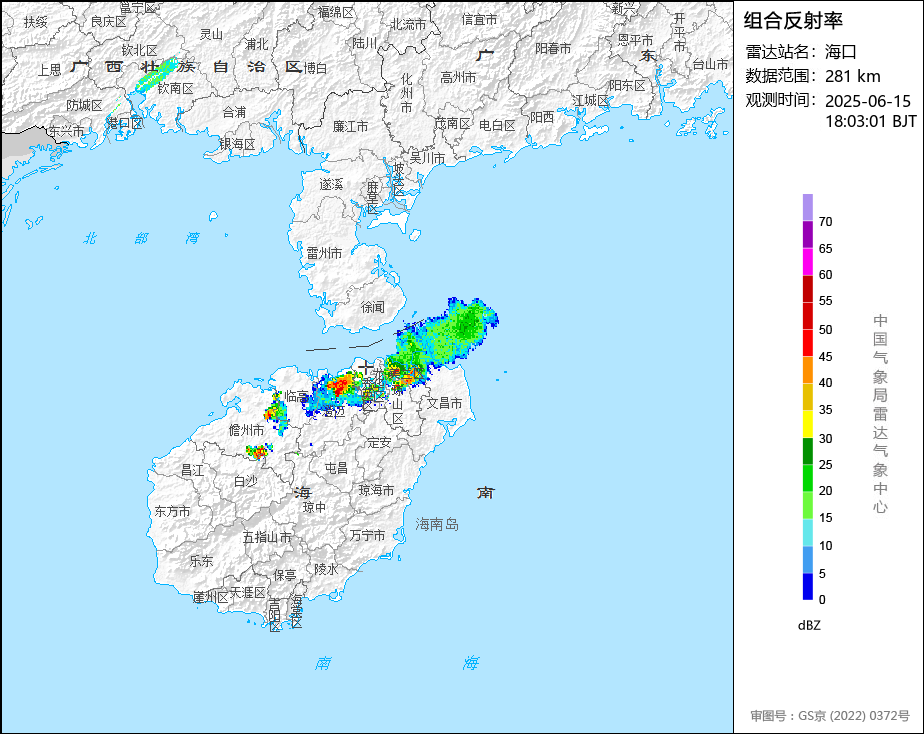This screenshot has width=924, height=734.
Task: Click the 保亭 map label
Action: point(285,574)
